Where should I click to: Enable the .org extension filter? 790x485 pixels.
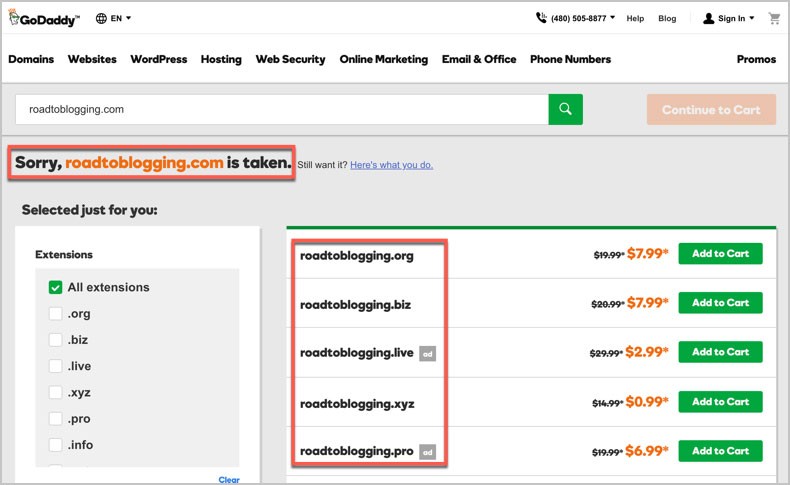pos(56,314)
